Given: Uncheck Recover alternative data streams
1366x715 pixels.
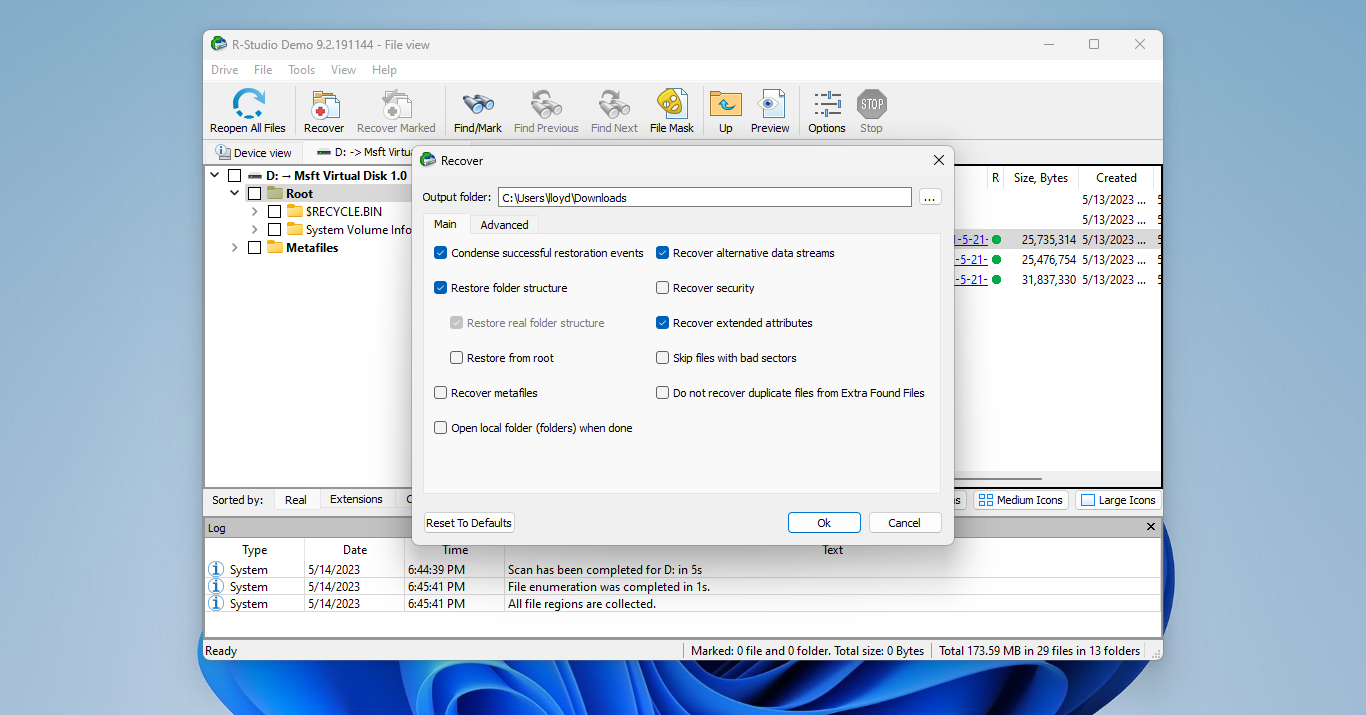Looking at the screenshot, I should tap(663, 253).
